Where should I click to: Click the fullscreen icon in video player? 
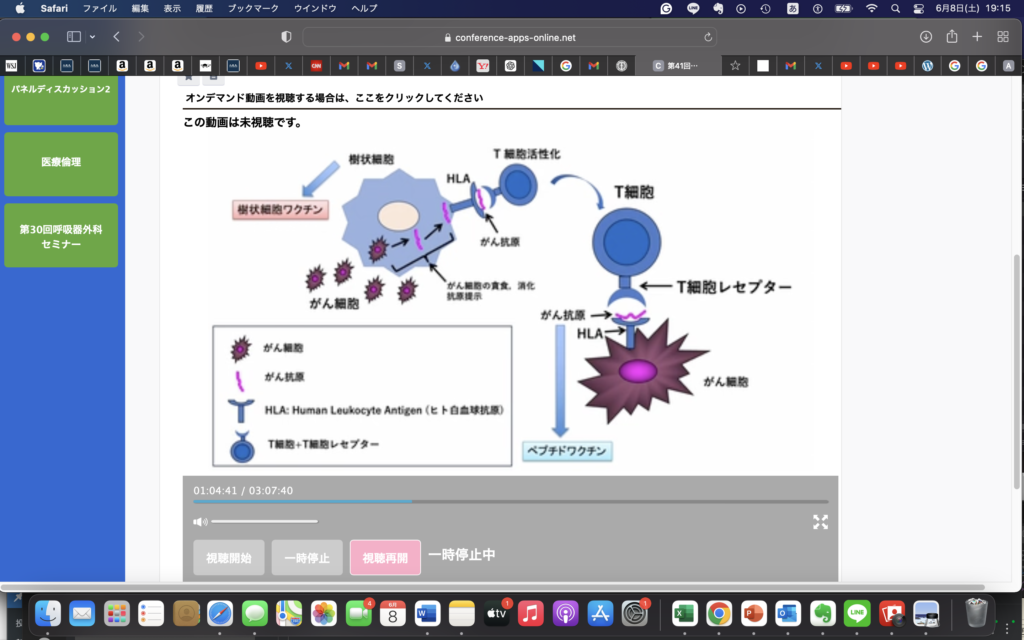click(x=820, y=521)
